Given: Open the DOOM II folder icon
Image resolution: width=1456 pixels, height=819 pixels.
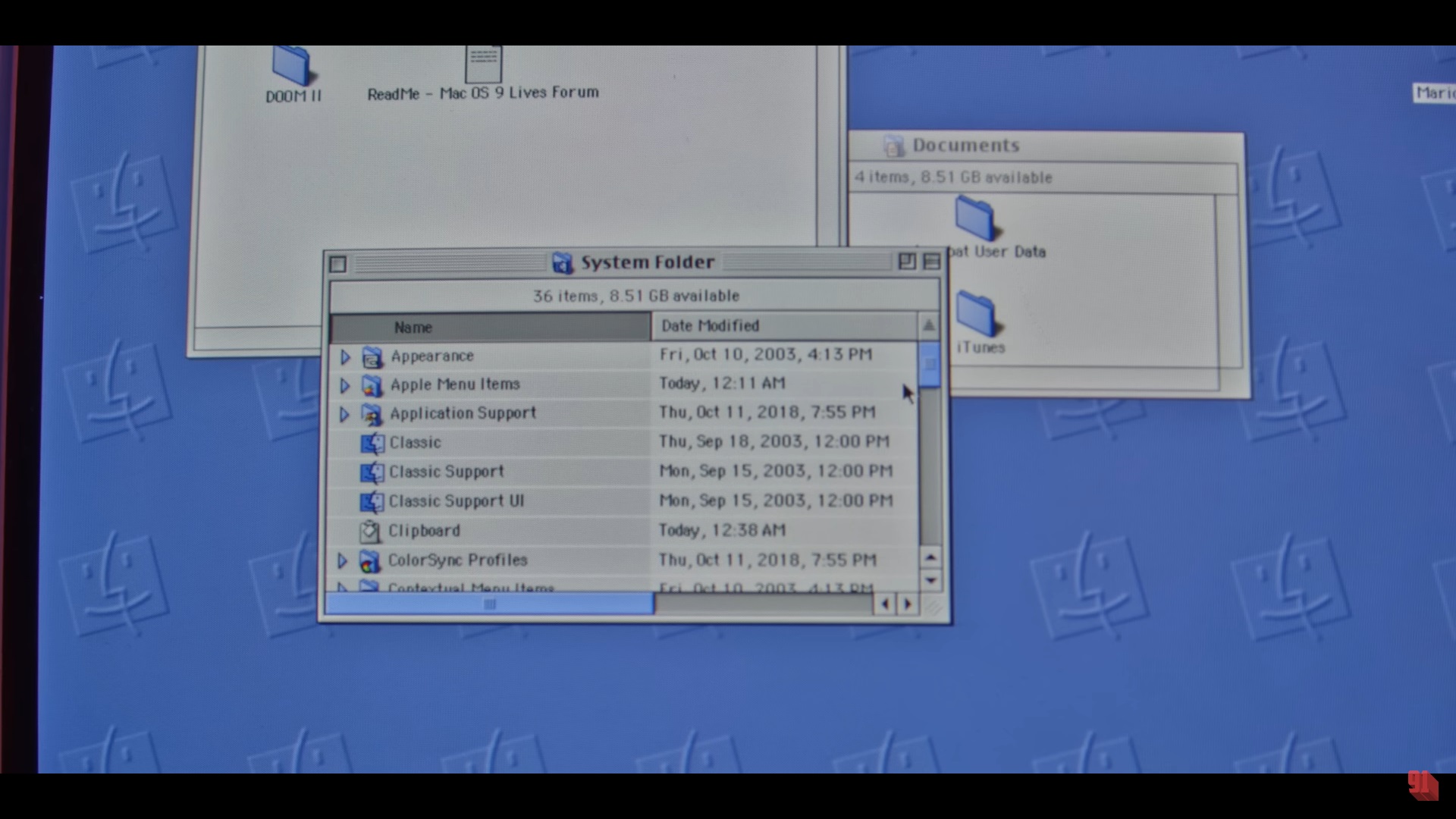Looking at the screenshot, I should click(291, 67).
